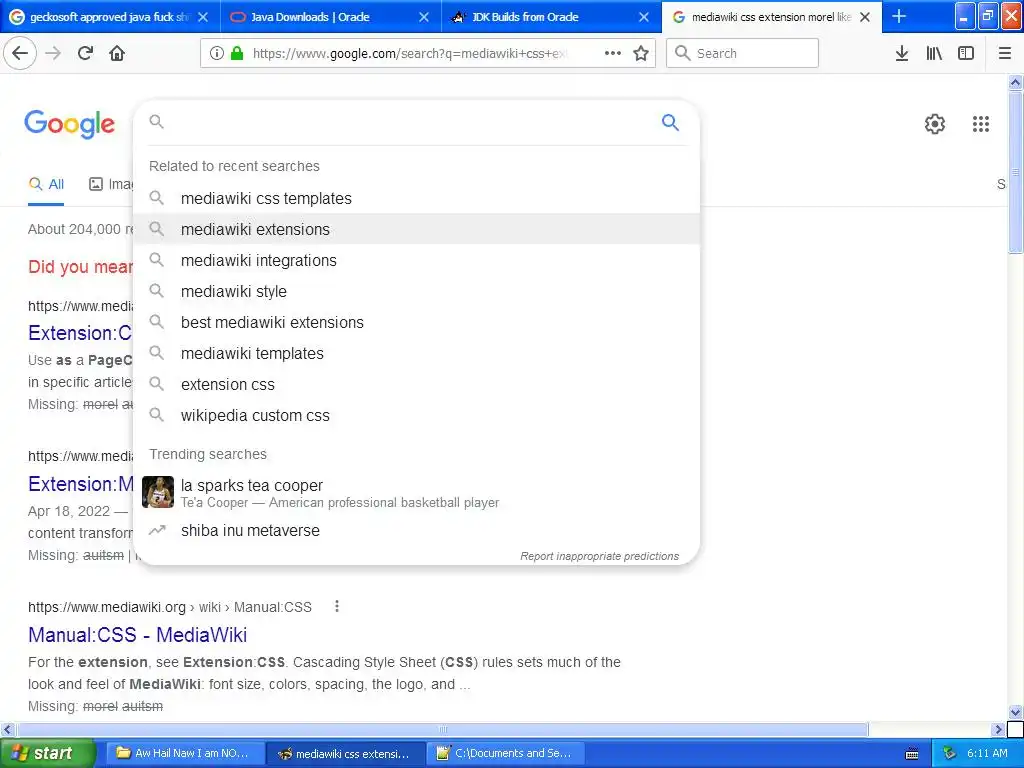This screenshot has height=768, width=1024.
Task: Close the Java Downloads tab
Action: click(x=424, y=17)
